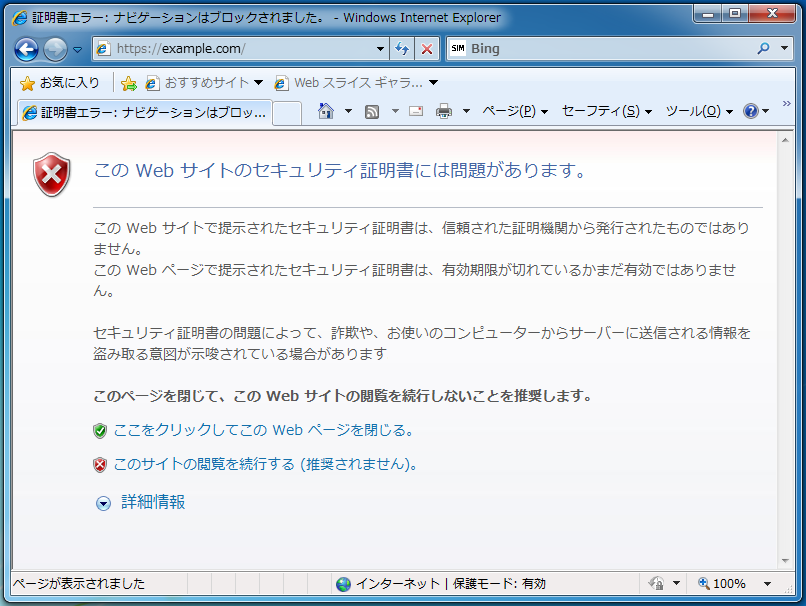Click the 詳細情報 link text
806x606 pixels.
pyautogui.click(x=153, y=502)
